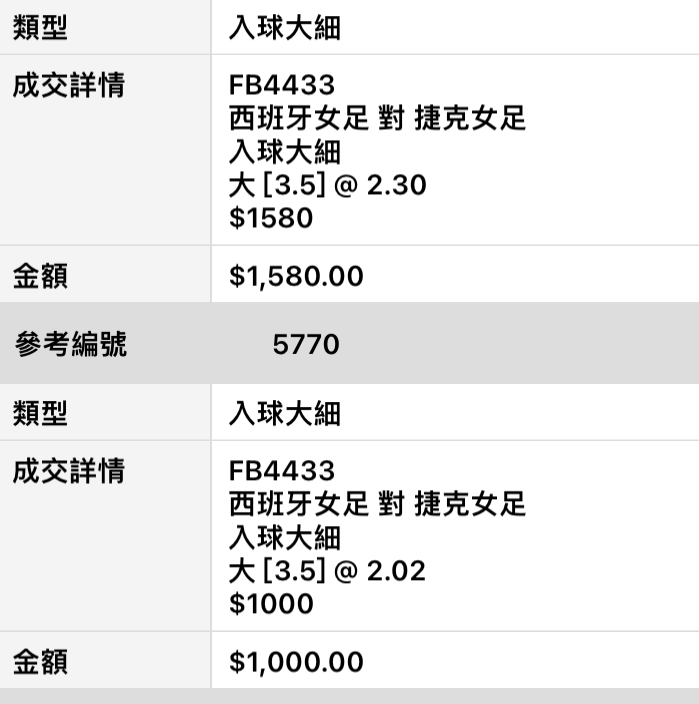Click the 類型 label below reference 5770
The height and width of the screenshot is (704, 699).
(x=40, y=413)
